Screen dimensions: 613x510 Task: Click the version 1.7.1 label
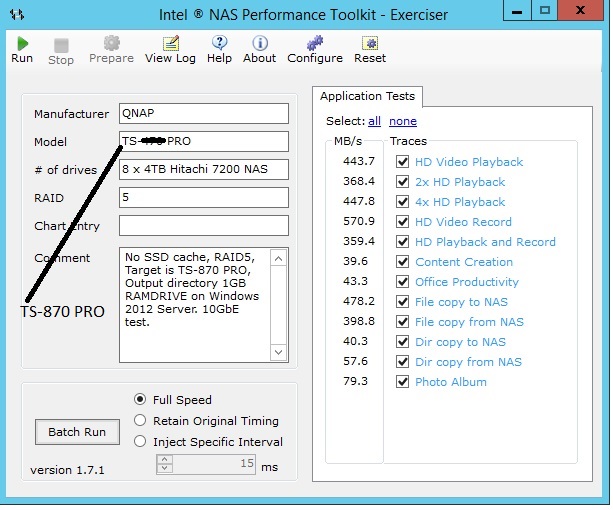67,470
